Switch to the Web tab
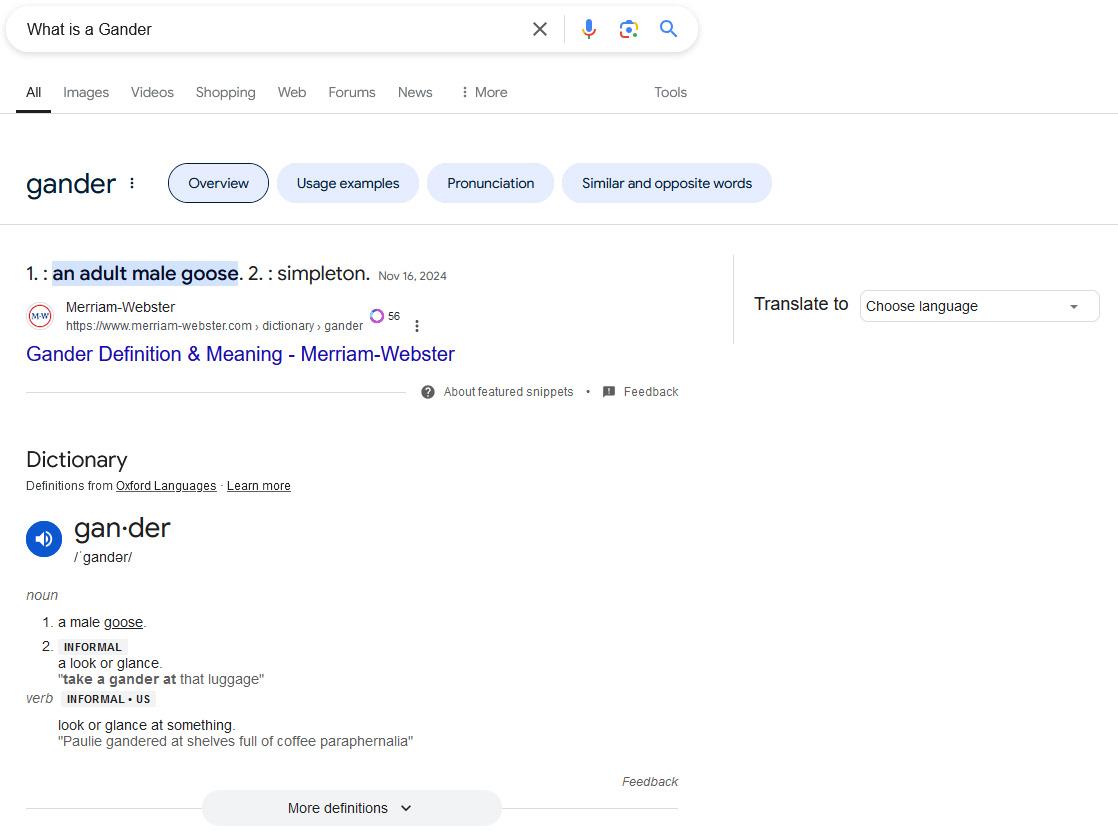1118x833 pixels. [292, 92]
